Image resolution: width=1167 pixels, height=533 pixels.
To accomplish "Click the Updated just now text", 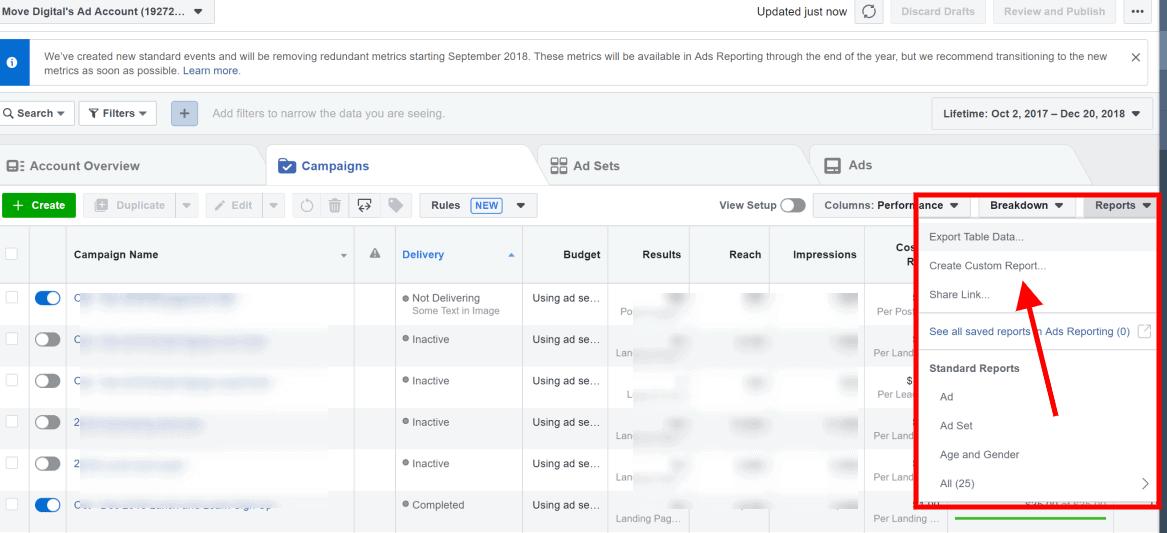I will pyautogui.click(x=802, y=12).
